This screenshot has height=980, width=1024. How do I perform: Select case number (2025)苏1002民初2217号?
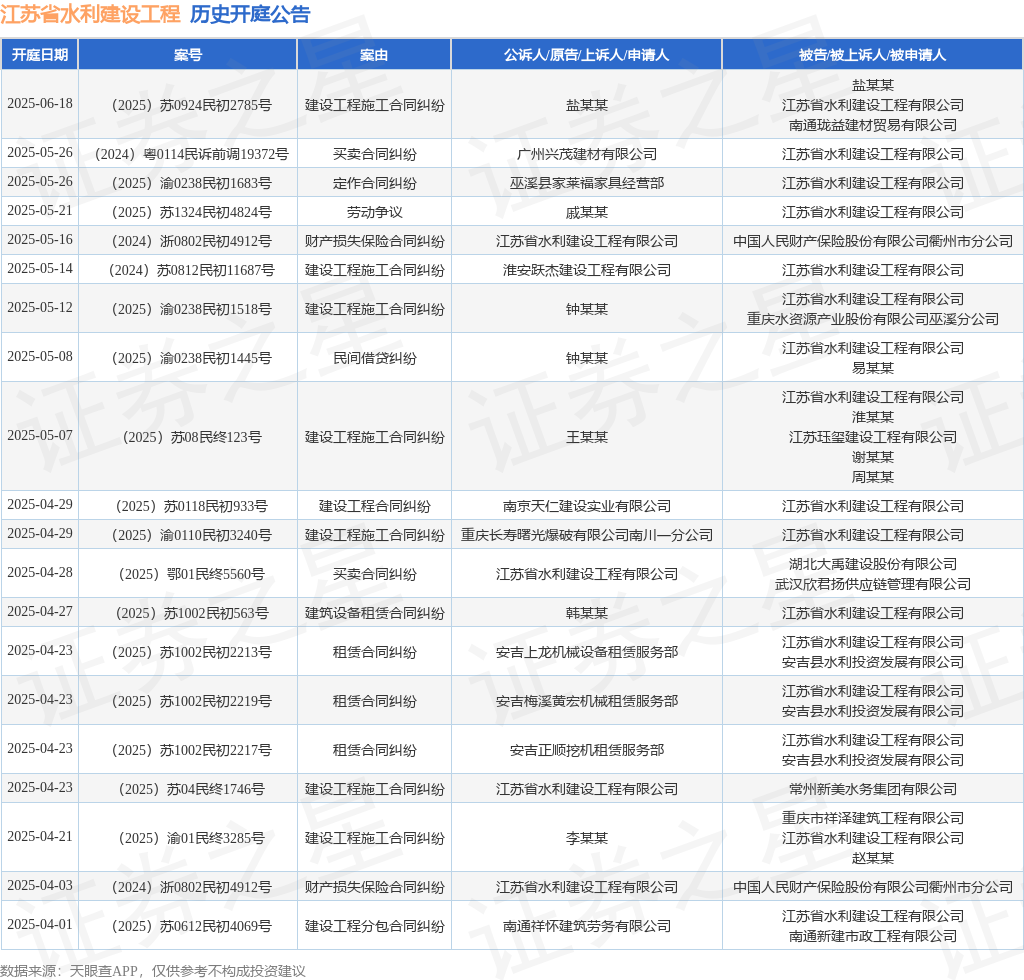click(x=189, y=751)
